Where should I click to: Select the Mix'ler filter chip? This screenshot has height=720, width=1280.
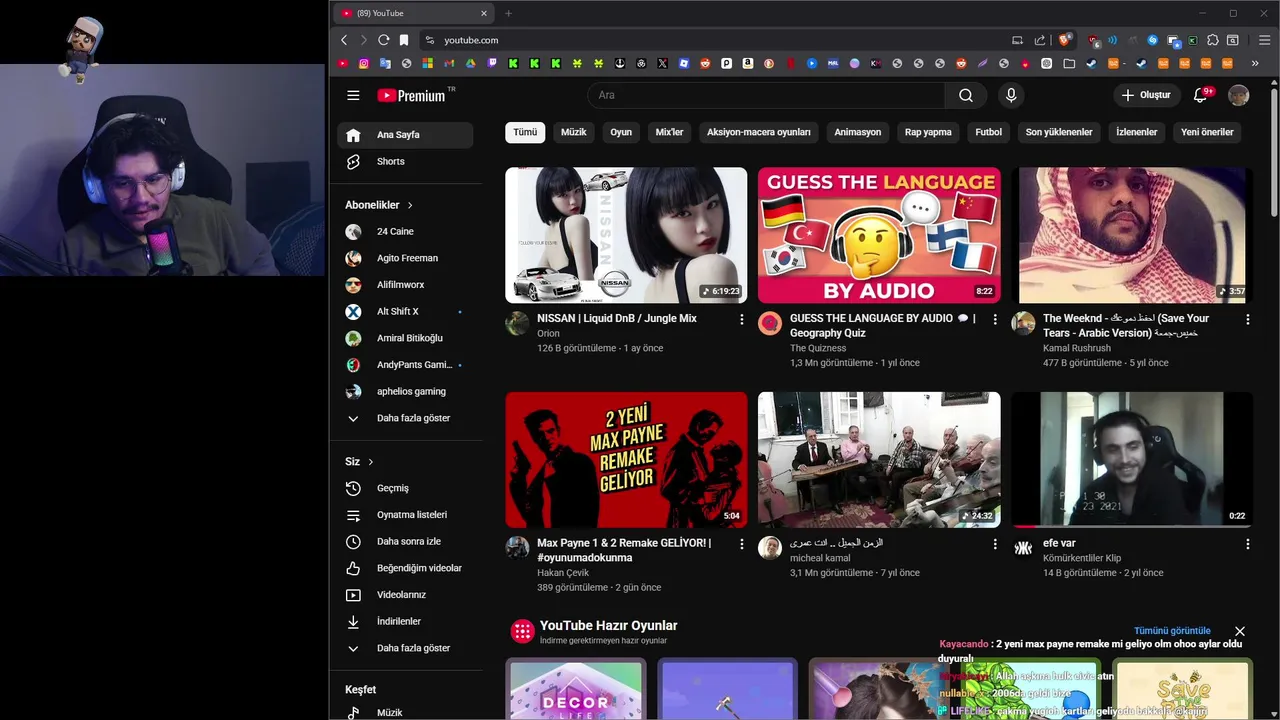click(x=669, y=132)
